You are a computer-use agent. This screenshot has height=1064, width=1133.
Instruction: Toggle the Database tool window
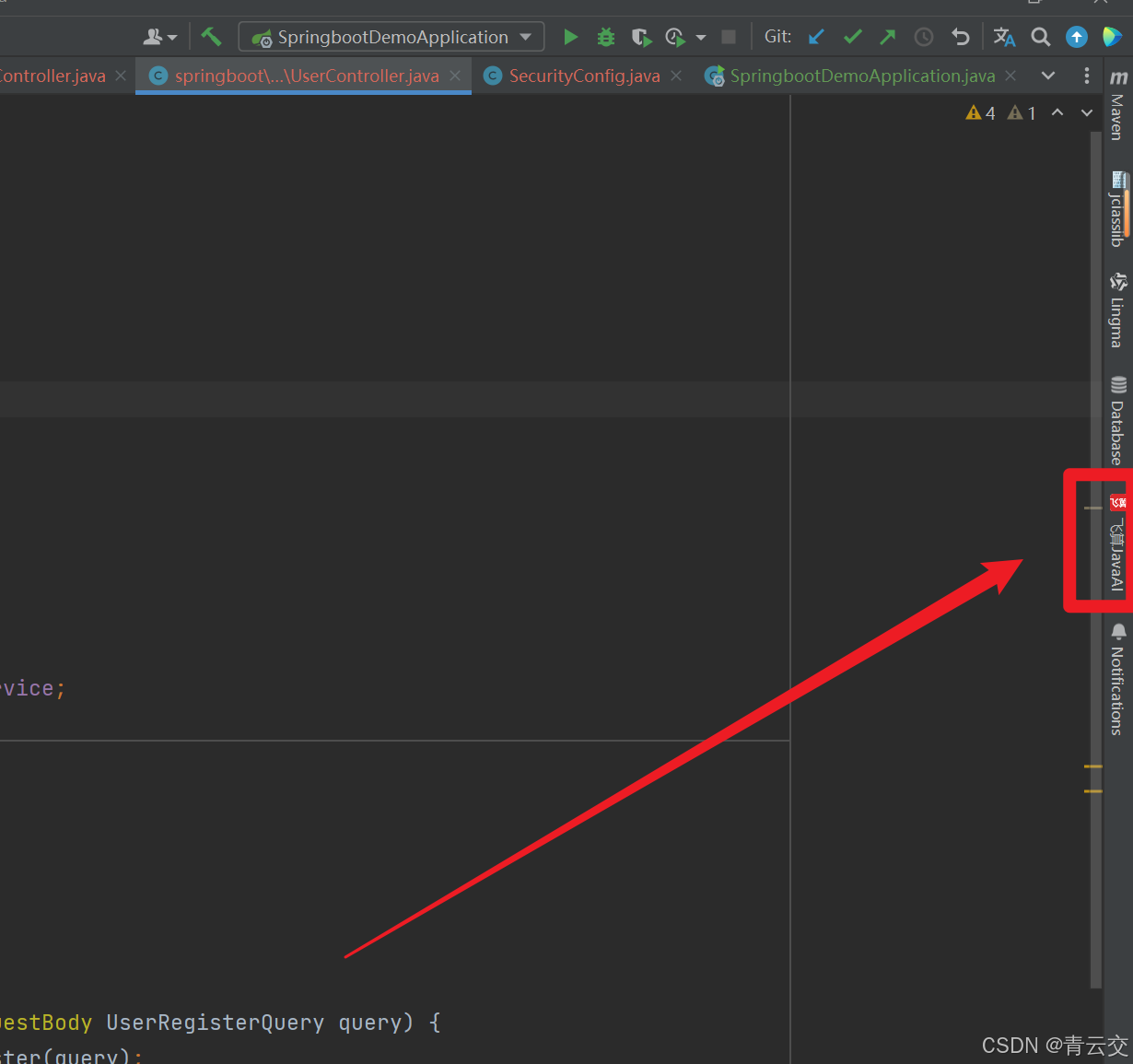pos(1118,420)
